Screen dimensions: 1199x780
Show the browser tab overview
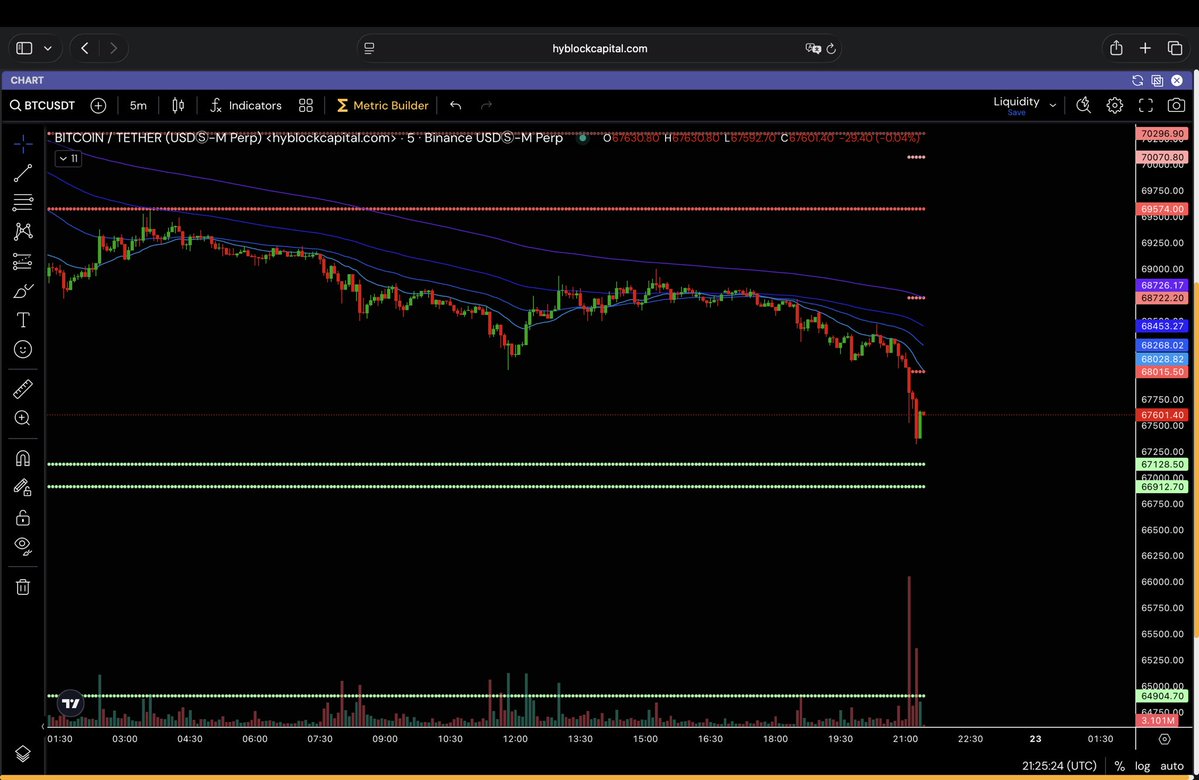point(1175,48)
